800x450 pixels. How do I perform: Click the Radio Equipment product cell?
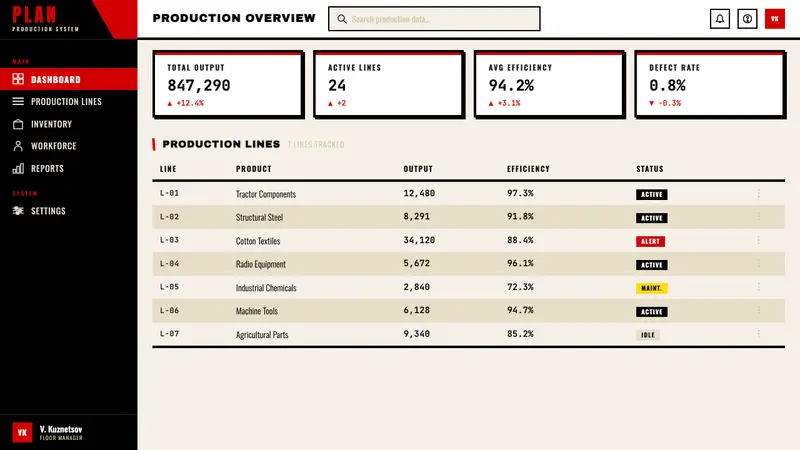coord(261,264)
